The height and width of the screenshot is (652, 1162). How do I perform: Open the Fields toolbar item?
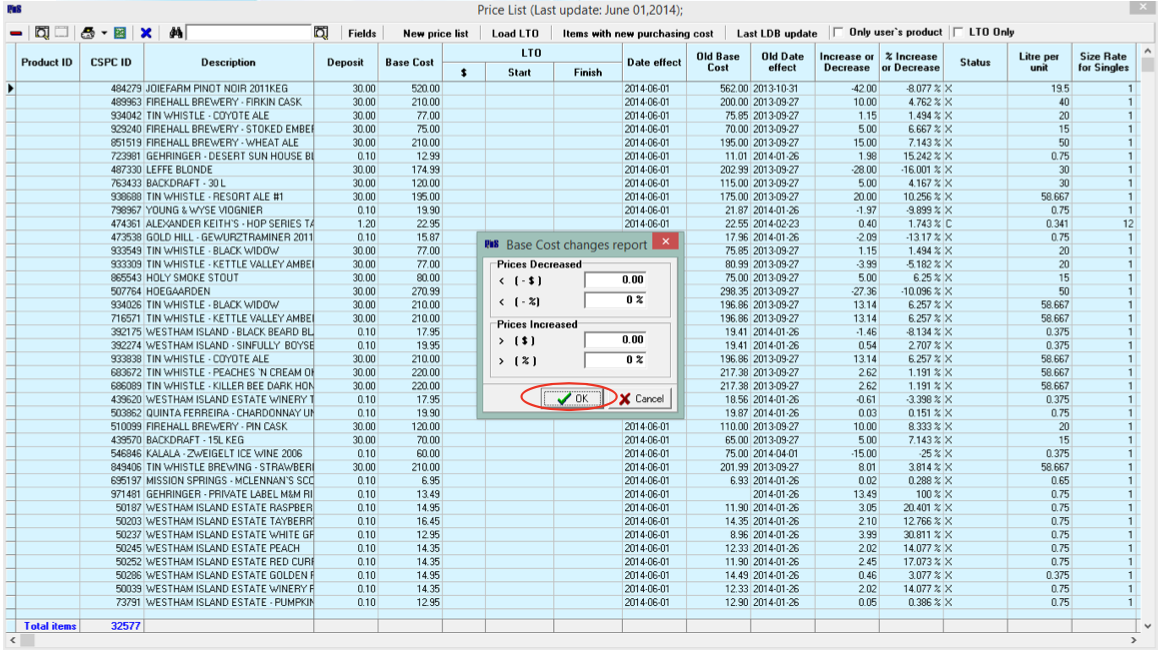(x=362, y=33)
